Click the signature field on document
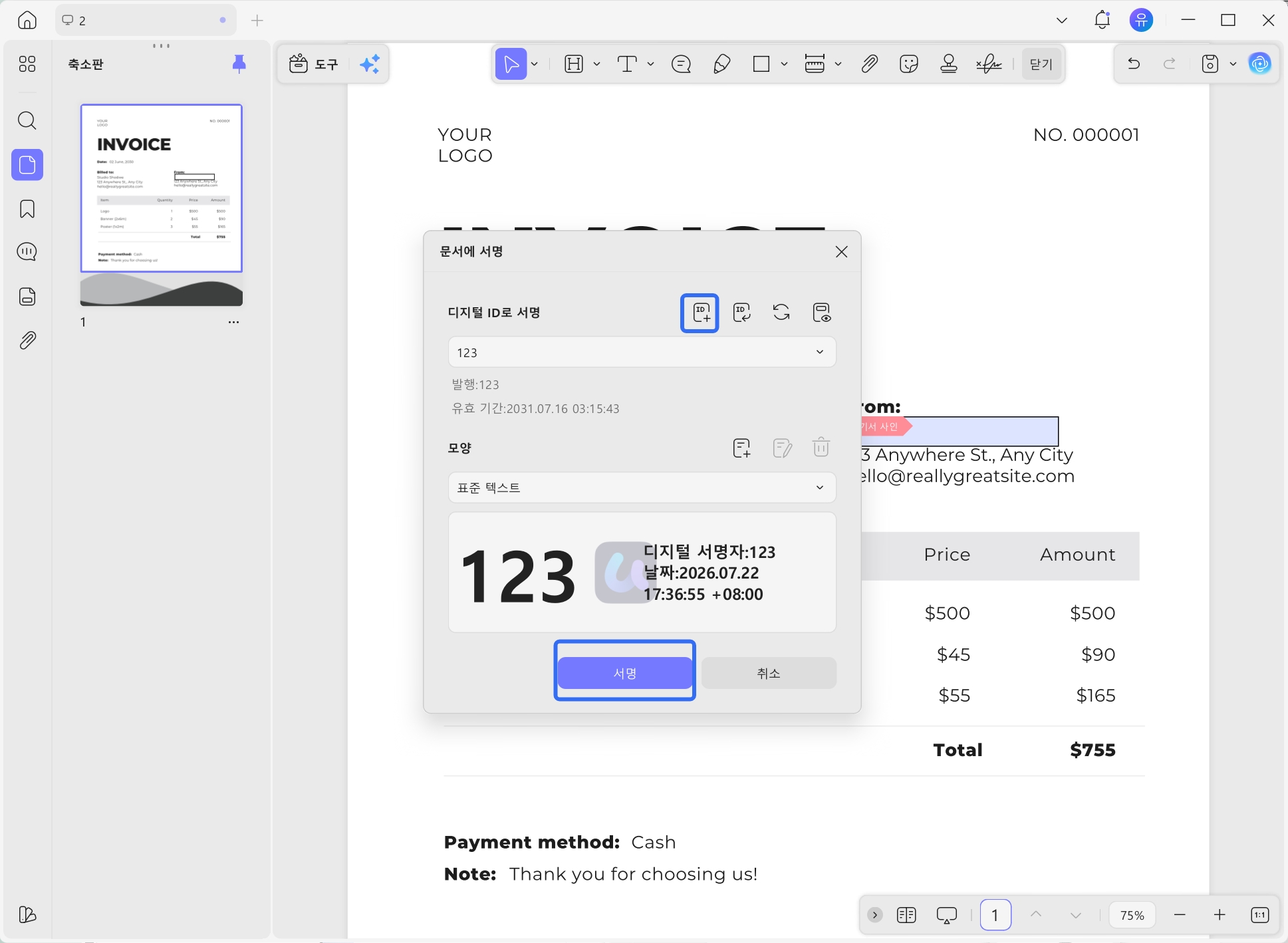This screenshot has width=1288, height=943. pos(960,432)
